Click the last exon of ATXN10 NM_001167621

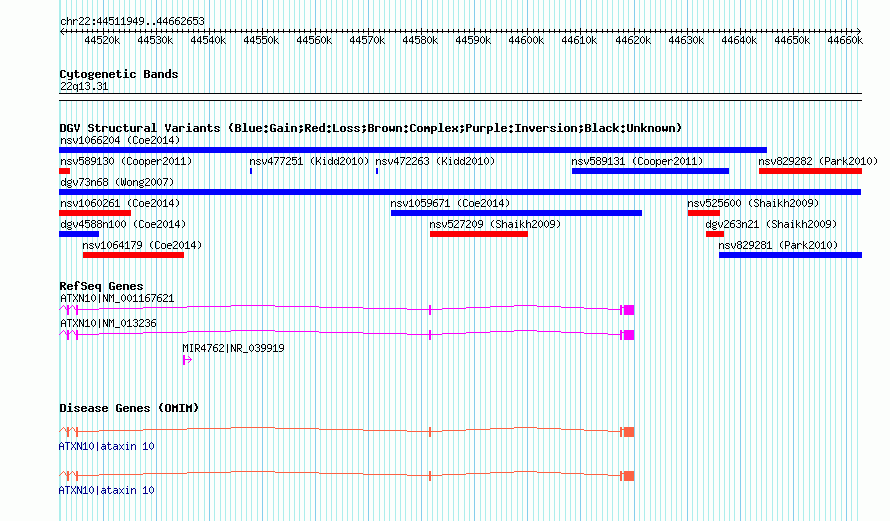[629, 310]
